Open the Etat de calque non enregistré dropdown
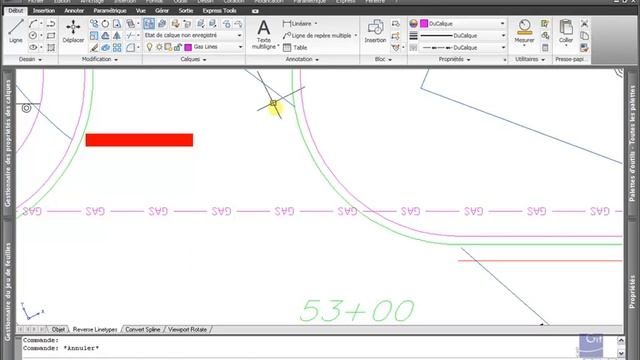The height and width of the screenshot is (360, 640). (x=193, y=36)
